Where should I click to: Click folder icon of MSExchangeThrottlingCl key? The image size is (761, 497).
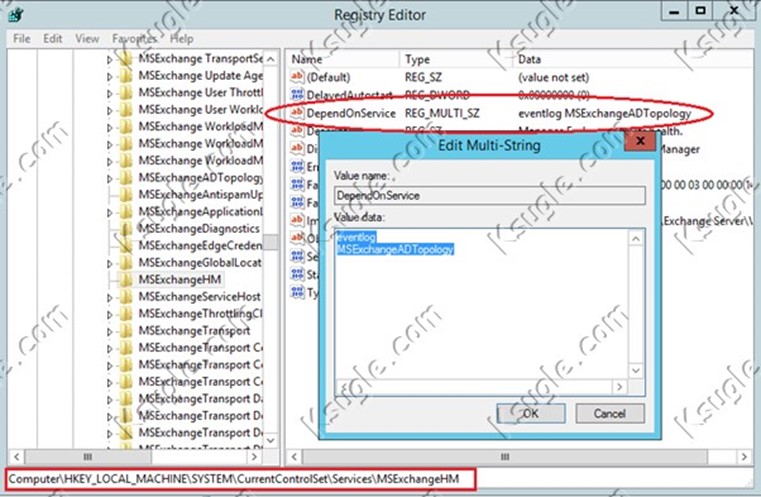click(126, 314)
